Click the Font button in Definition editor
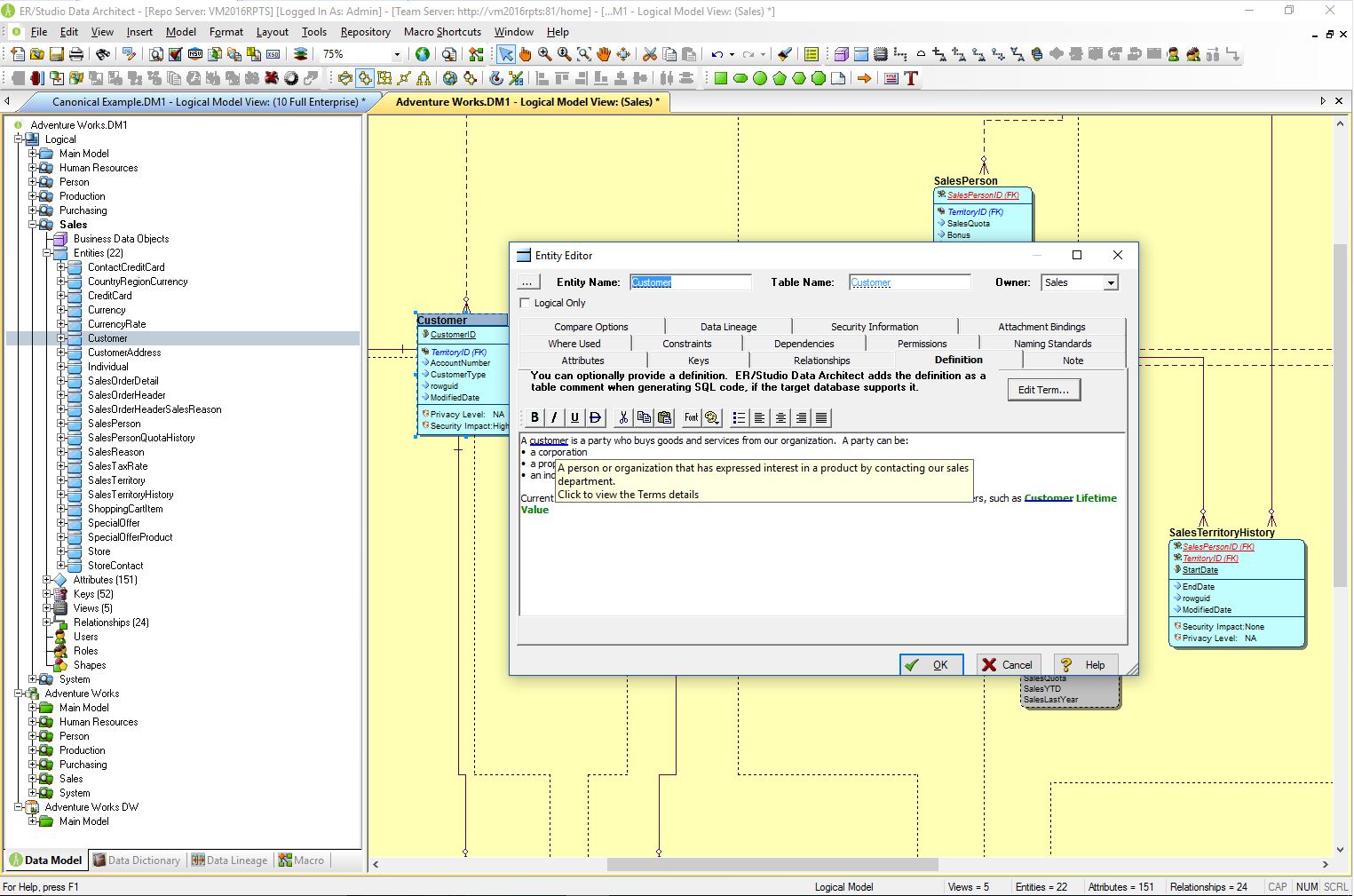1354x896 pixels. pos(691,417)
